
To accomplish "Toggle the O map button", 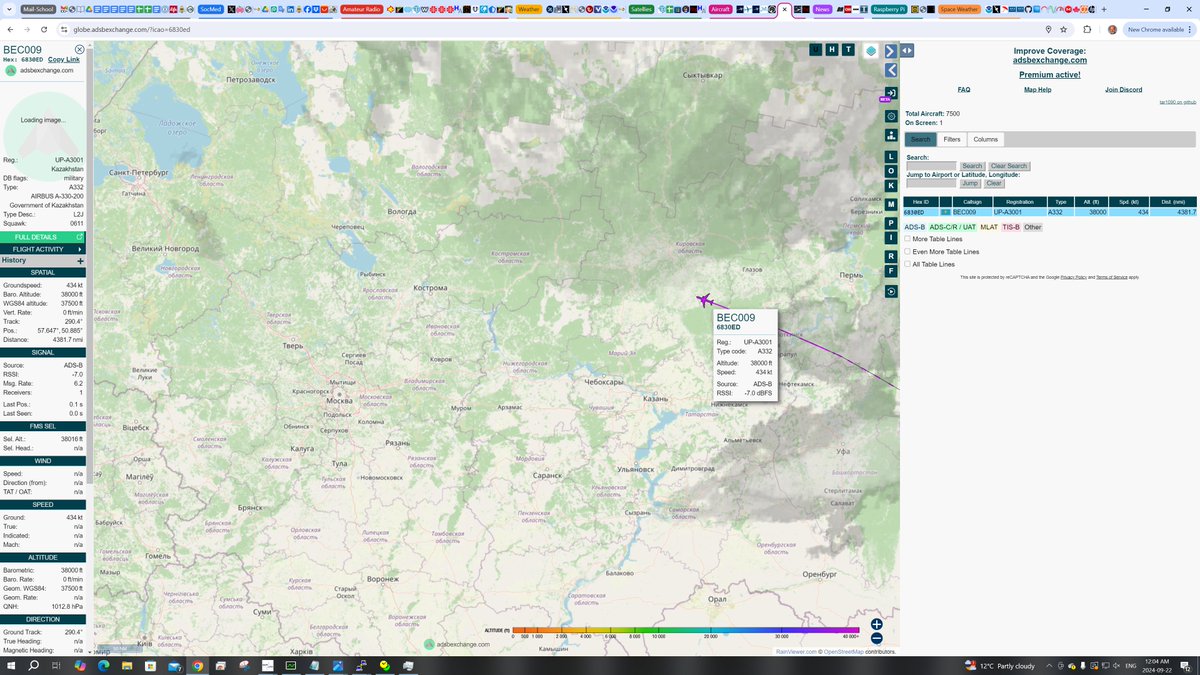I will pyautogui.click(x=890, y=171).
